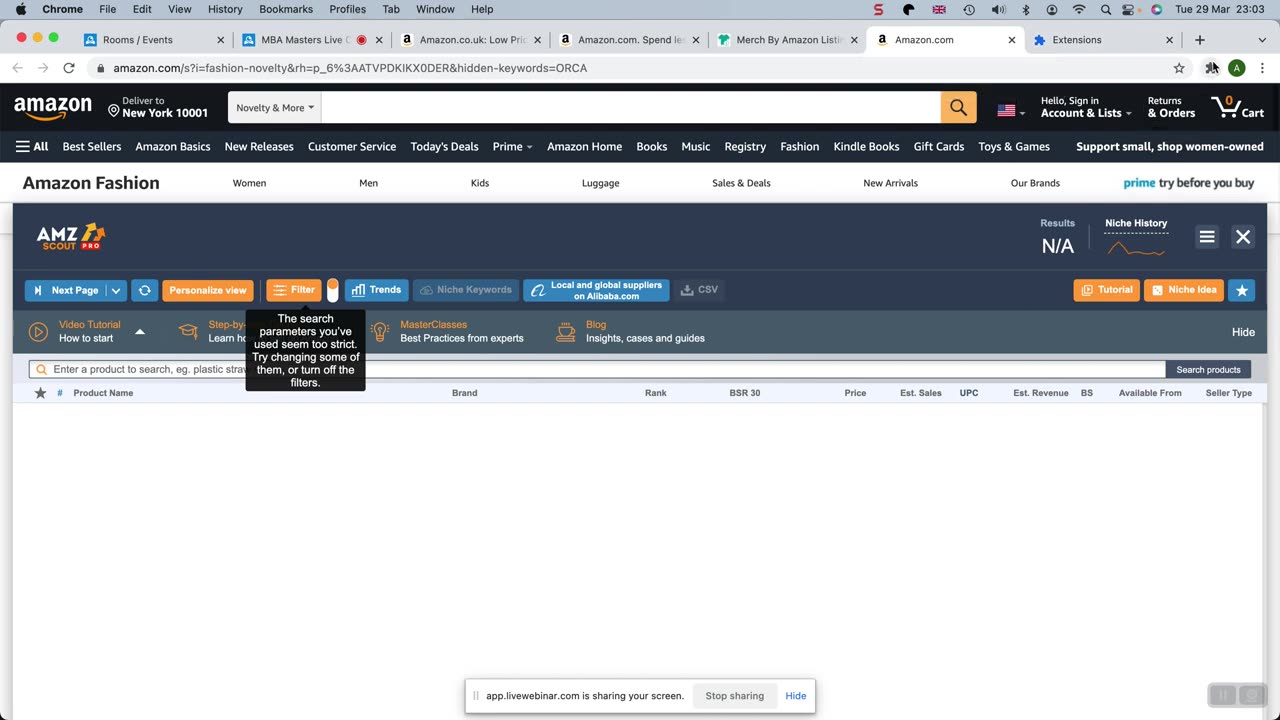This screenshot has width=1280, height=720.
Task: Open Returns & Orders
Action: point(1171,108)
